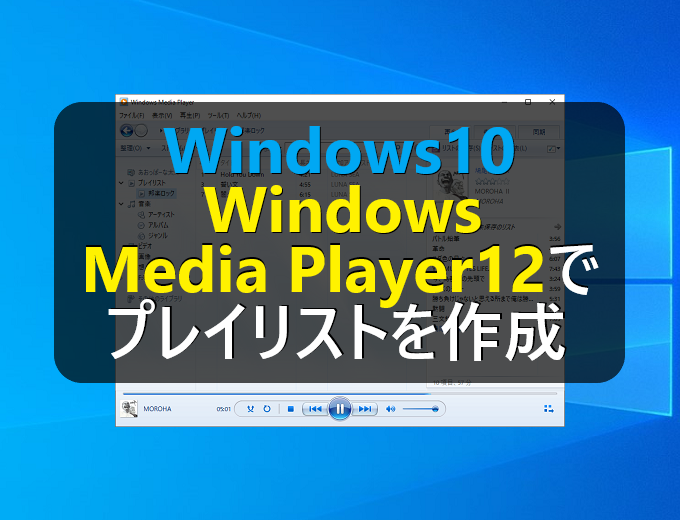Open アルバム in the library tree
Screen dimensions: 680x520
[x=158, y=225]
